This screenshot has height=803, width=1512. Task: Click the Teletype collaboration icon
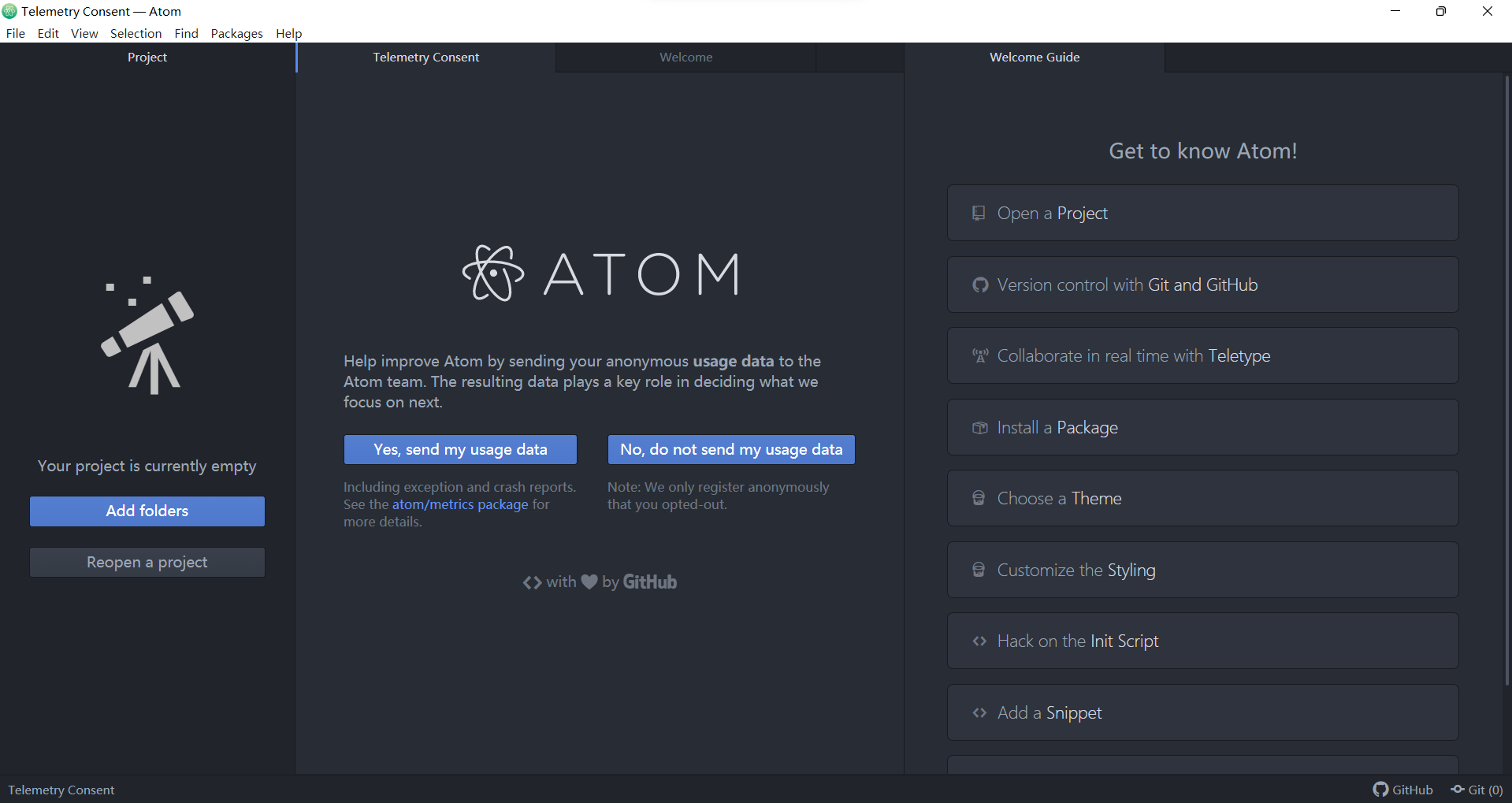[x=979, y=355]
